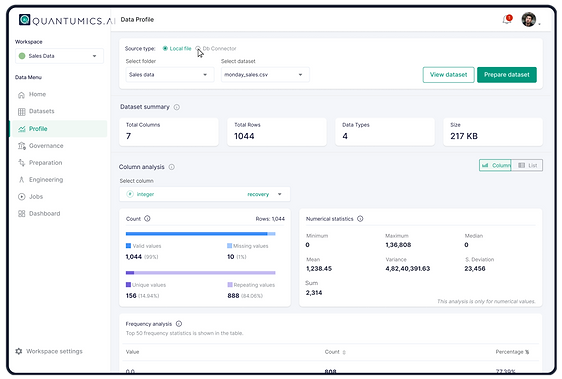562x379 pixels.
Task: Click the Dashboard icon
Action: (x=22, y=213)
